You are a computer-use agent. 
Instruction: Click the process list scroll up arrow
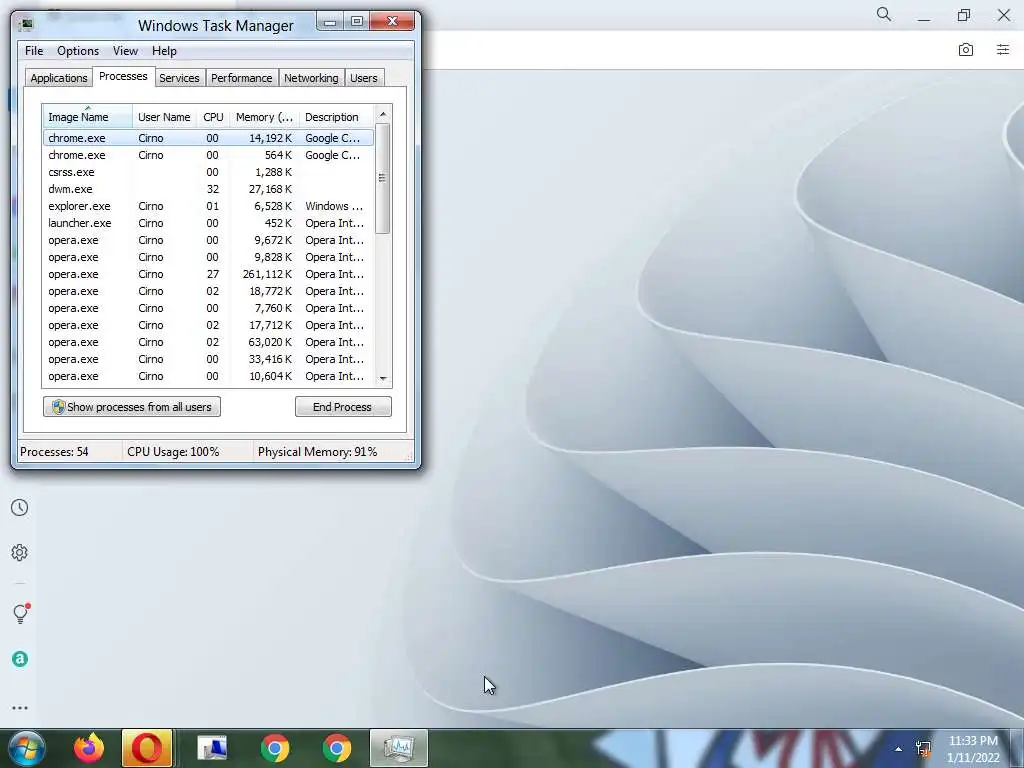click(x=383, y=114)
